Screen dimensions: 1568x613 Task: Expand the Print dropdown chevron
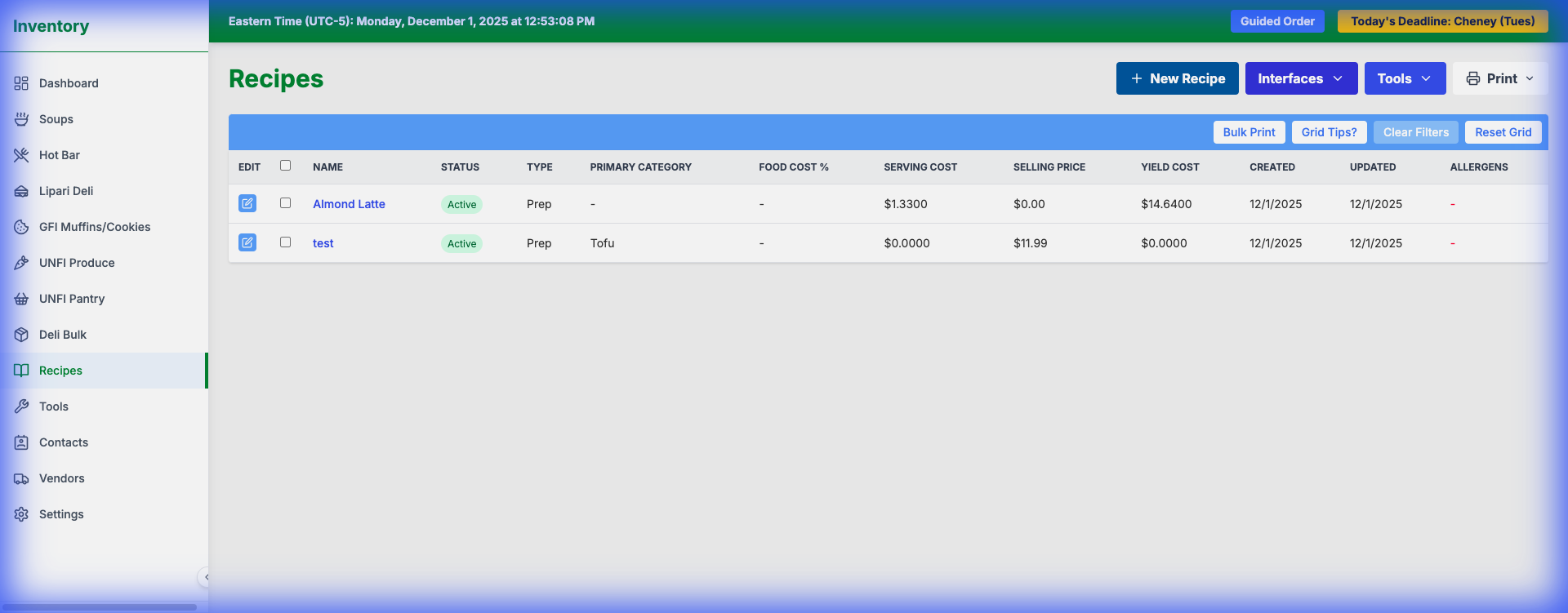point(1530,78)
